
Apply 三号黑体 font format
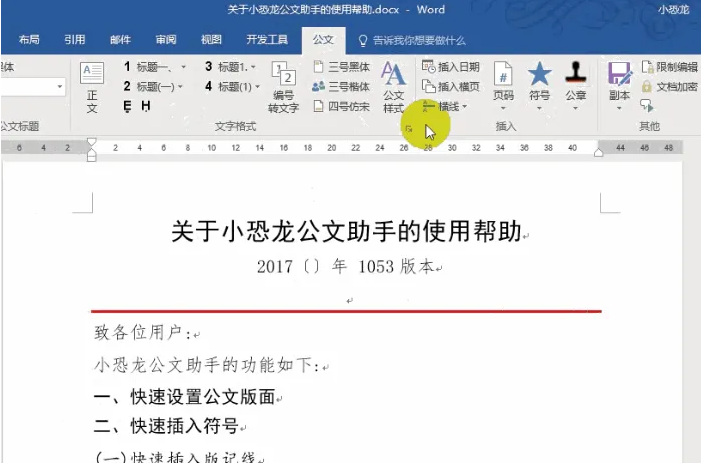(342, 67)
